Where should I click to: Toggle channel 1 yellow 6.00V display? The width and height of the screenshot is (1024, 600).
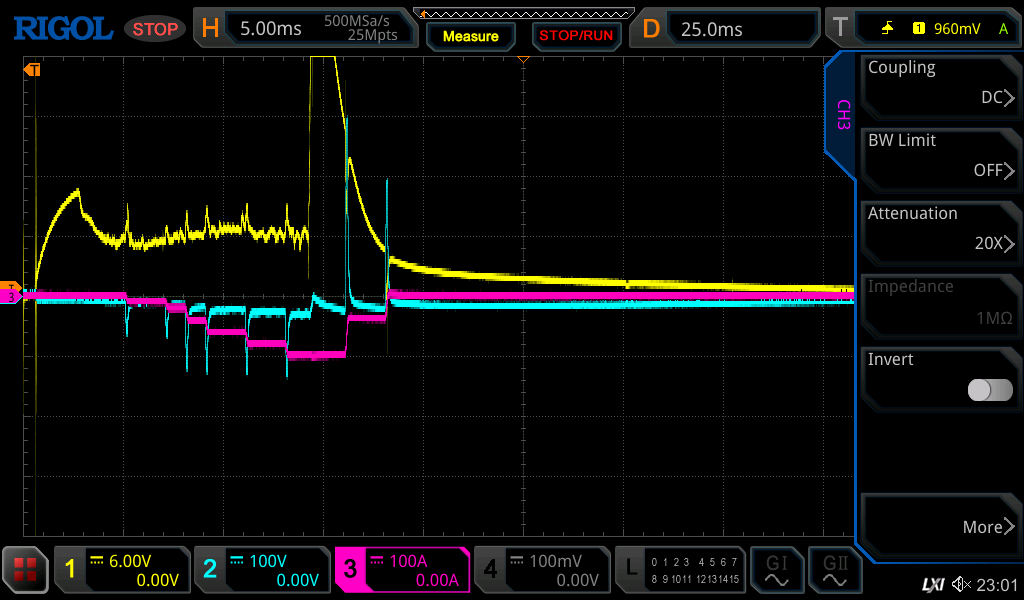(122, 570)
